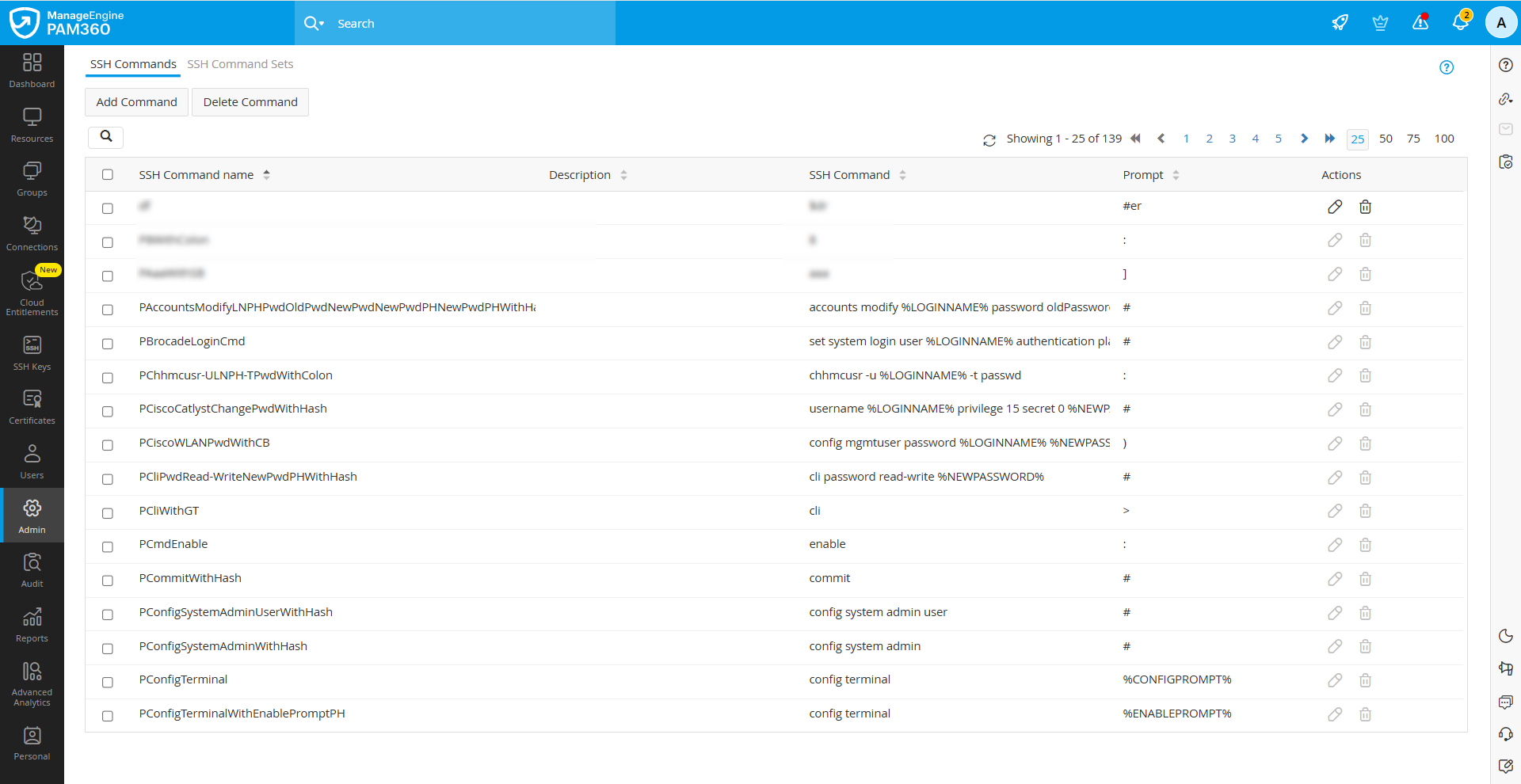1521x784 pixels.
Task: Toggle the select-all header checkbox
Action: coord(108,175)
